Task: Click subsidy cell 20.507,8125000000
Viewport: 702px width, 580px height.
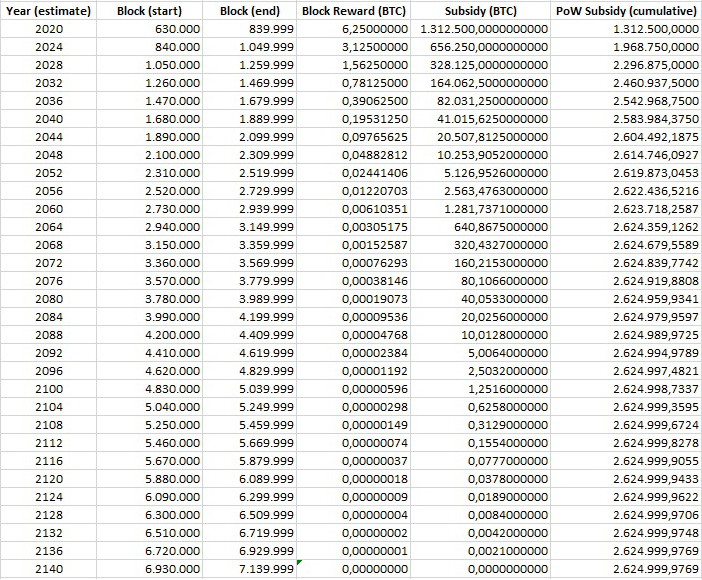Action: pos(481,137)
